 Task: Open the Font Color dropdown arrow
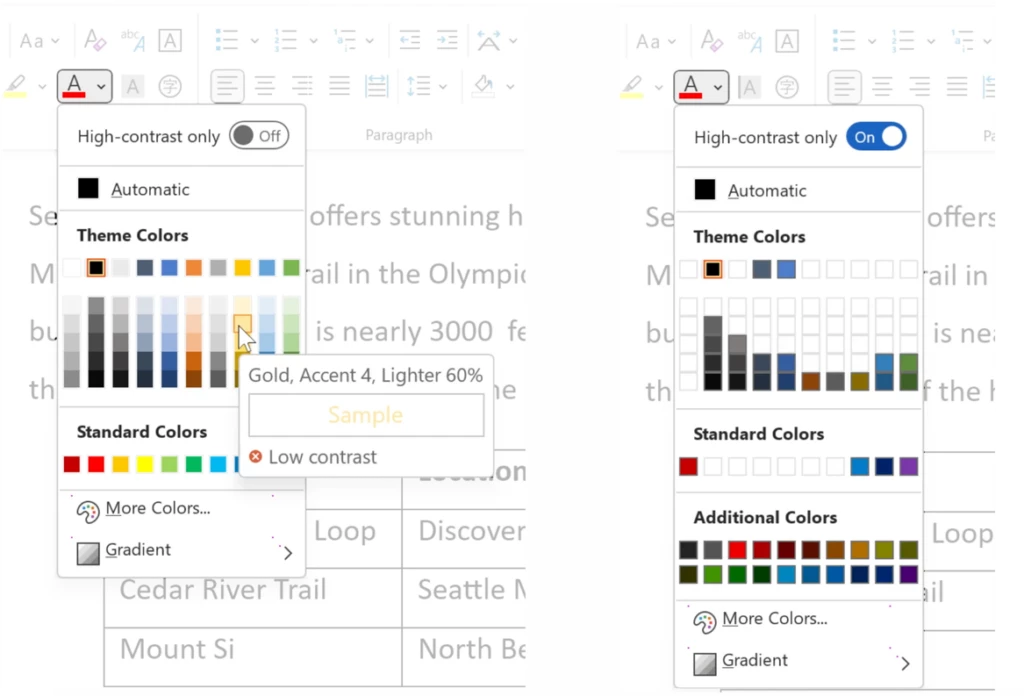pyautogui.click(x=100, y=86)
